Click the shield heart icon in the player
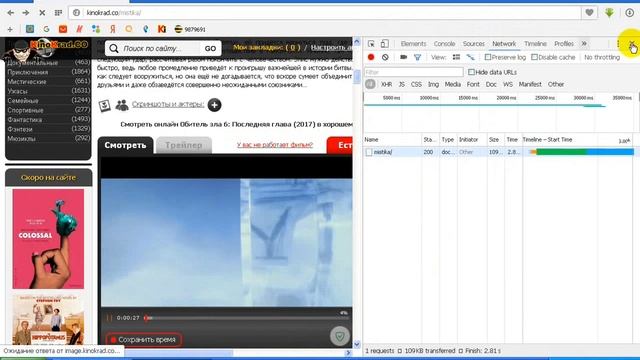 [340, 336]
